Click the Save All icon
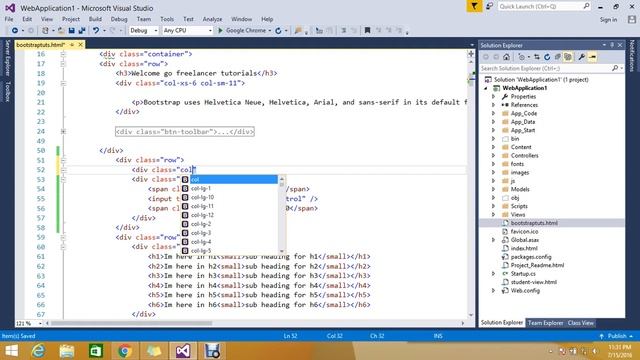The image size is (640, 360). click(82, 31)
